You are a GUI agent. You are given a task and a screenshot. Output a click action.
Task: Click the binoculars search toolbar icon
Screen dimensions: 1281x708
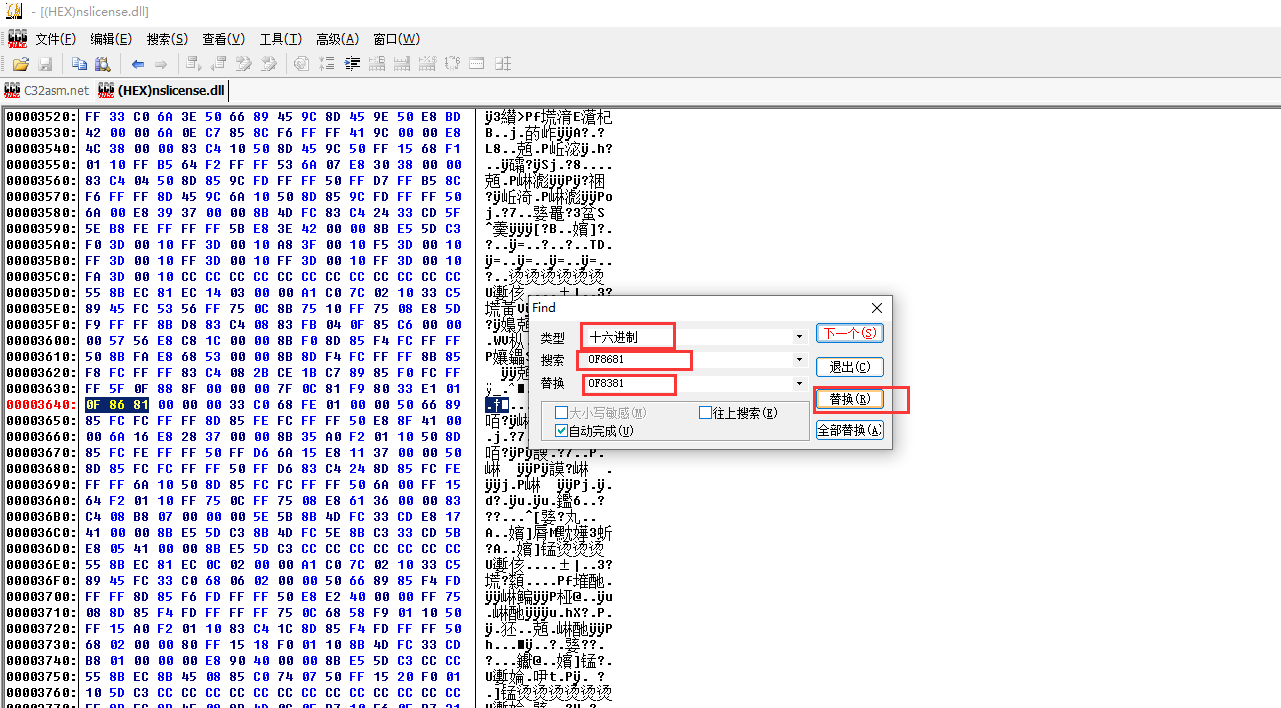(x=103, y=64)
